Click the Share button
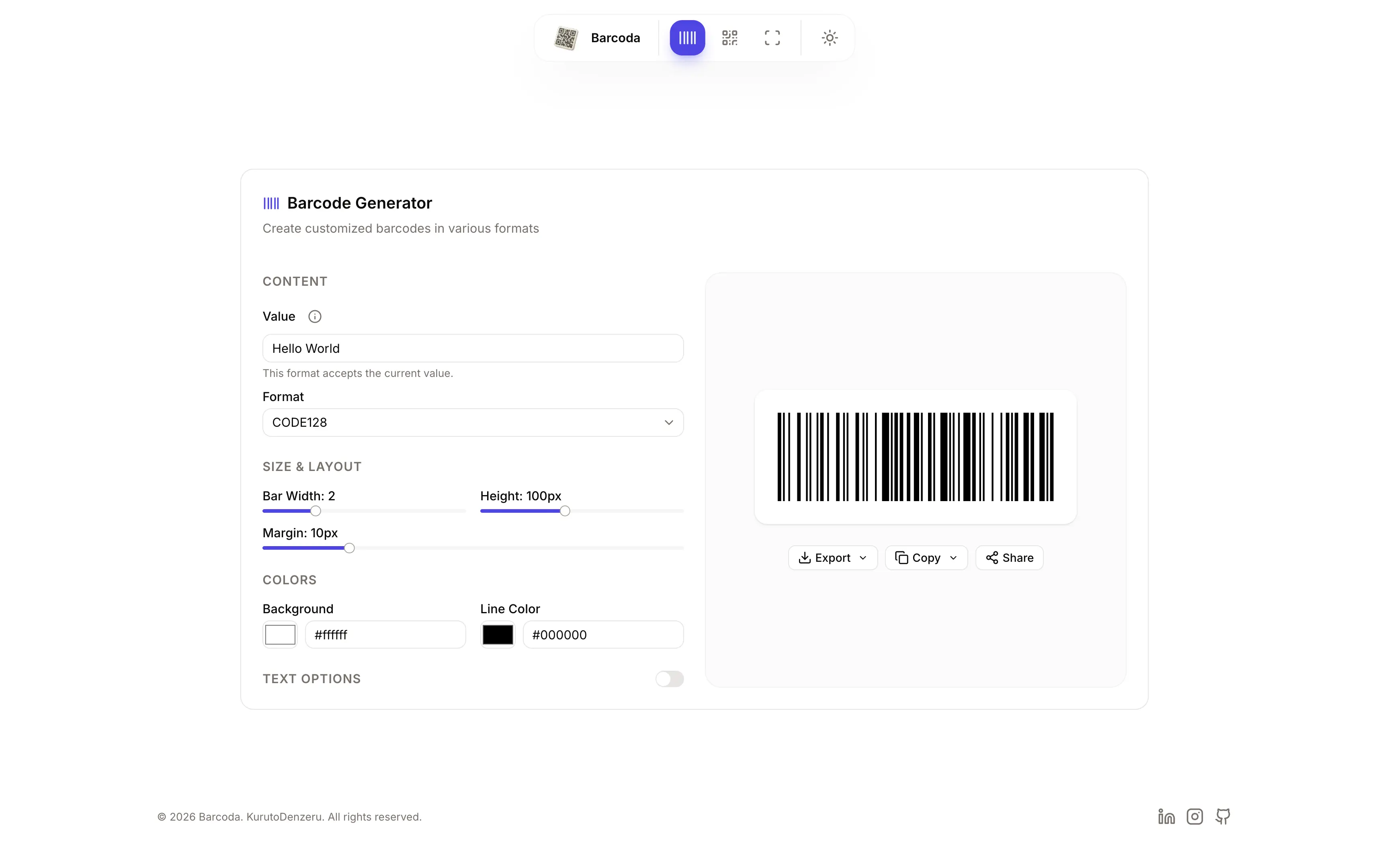 1009,557
